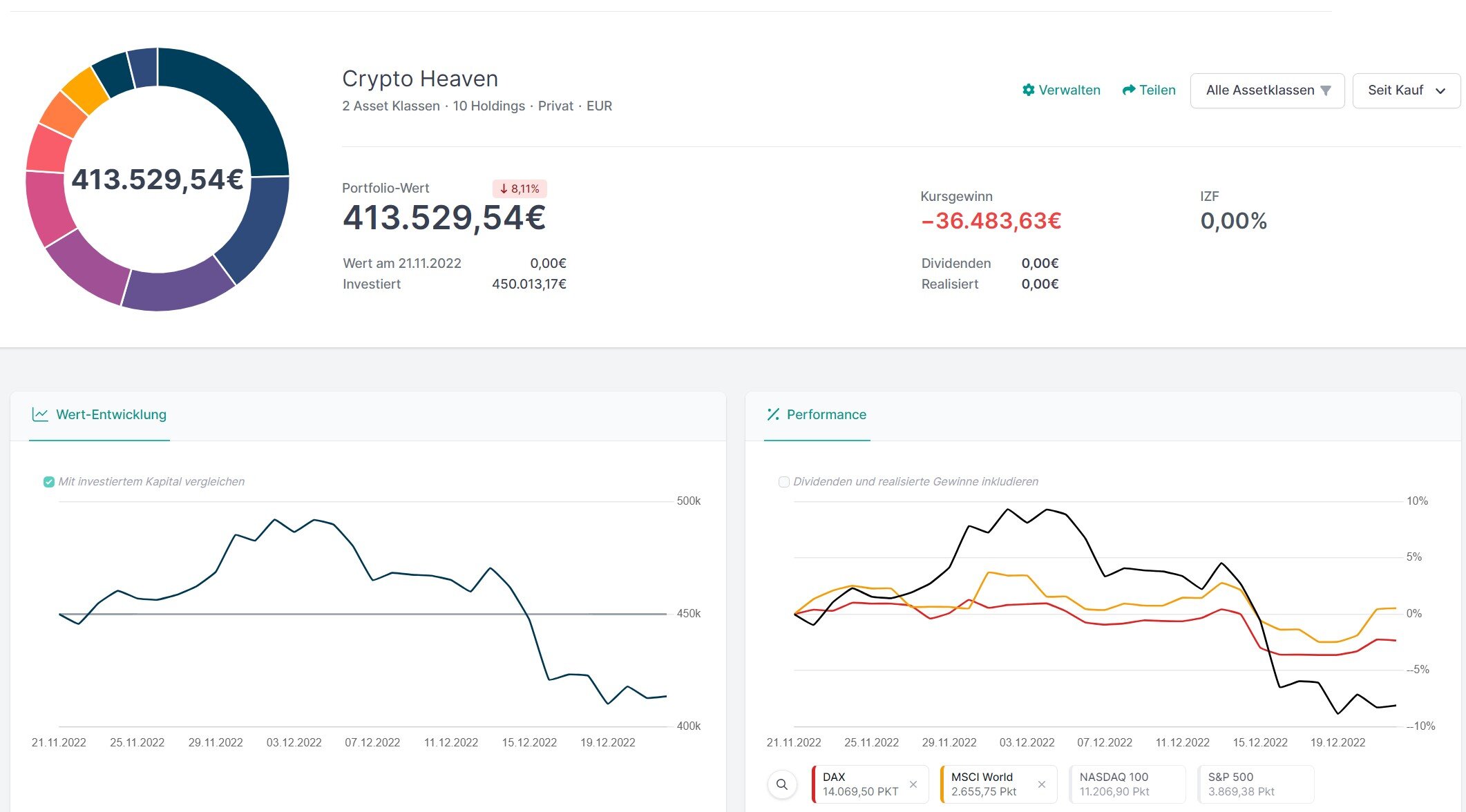Open the Seit Kauf period dropdown
This screenshot has width=1466, height=812.
pyautogui.click(x=1396, y=90)
